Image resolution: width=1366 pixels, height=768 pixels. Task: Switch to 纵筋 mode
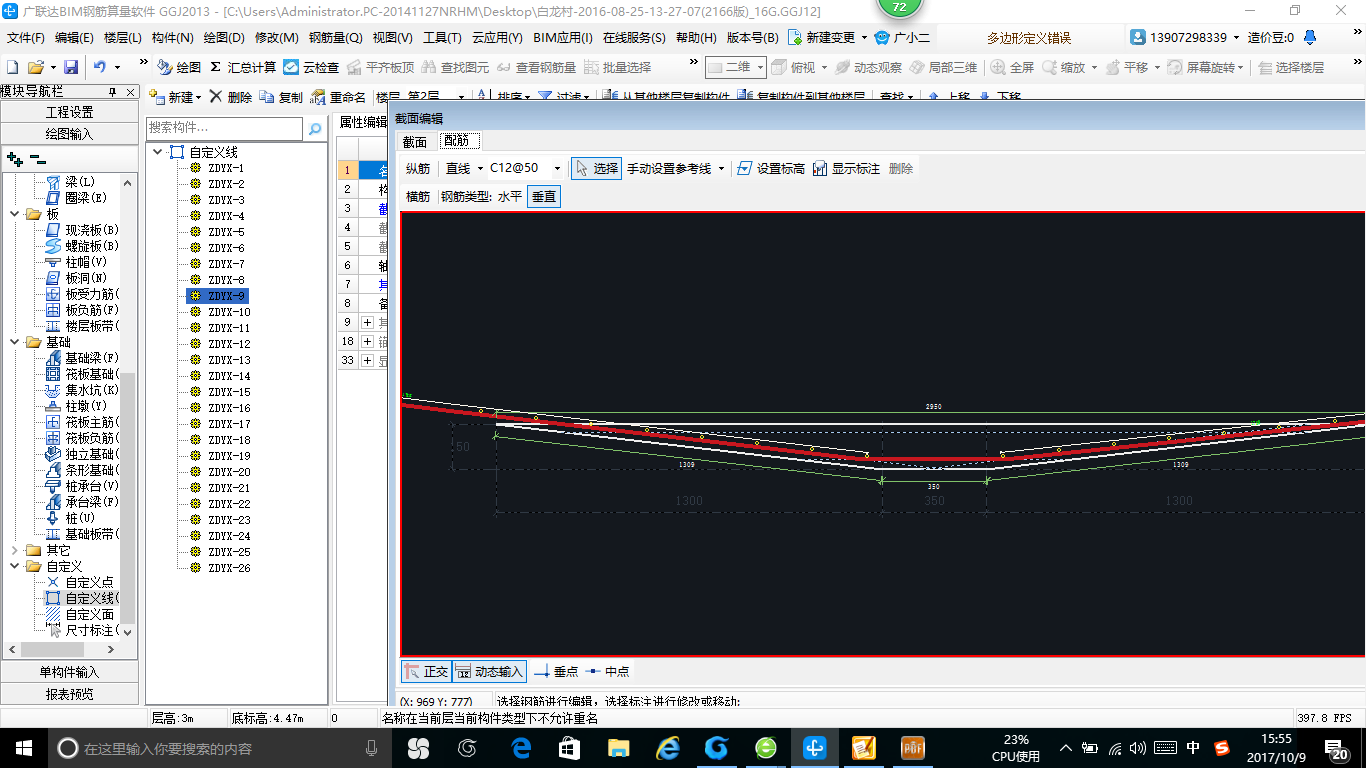418,168
